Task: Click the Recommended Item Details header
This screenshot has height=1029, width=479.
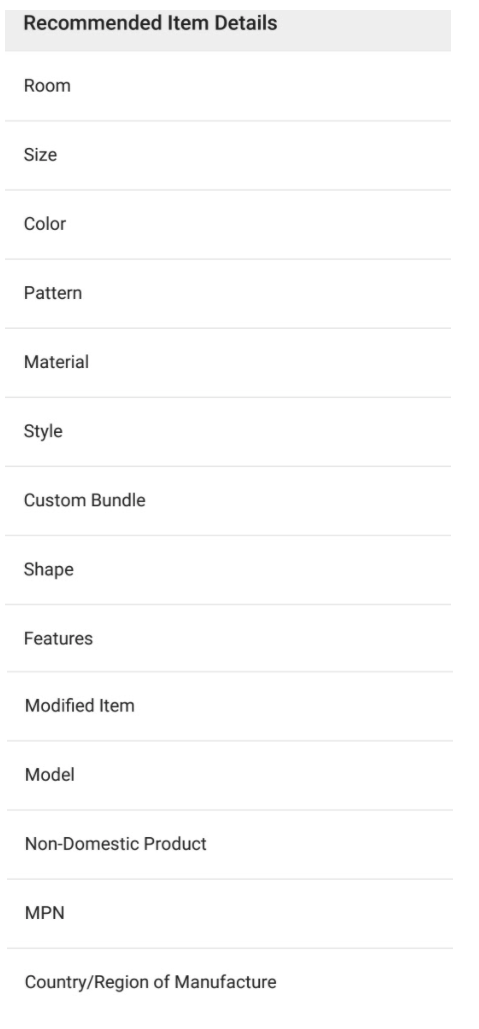Action: point(228,29)
